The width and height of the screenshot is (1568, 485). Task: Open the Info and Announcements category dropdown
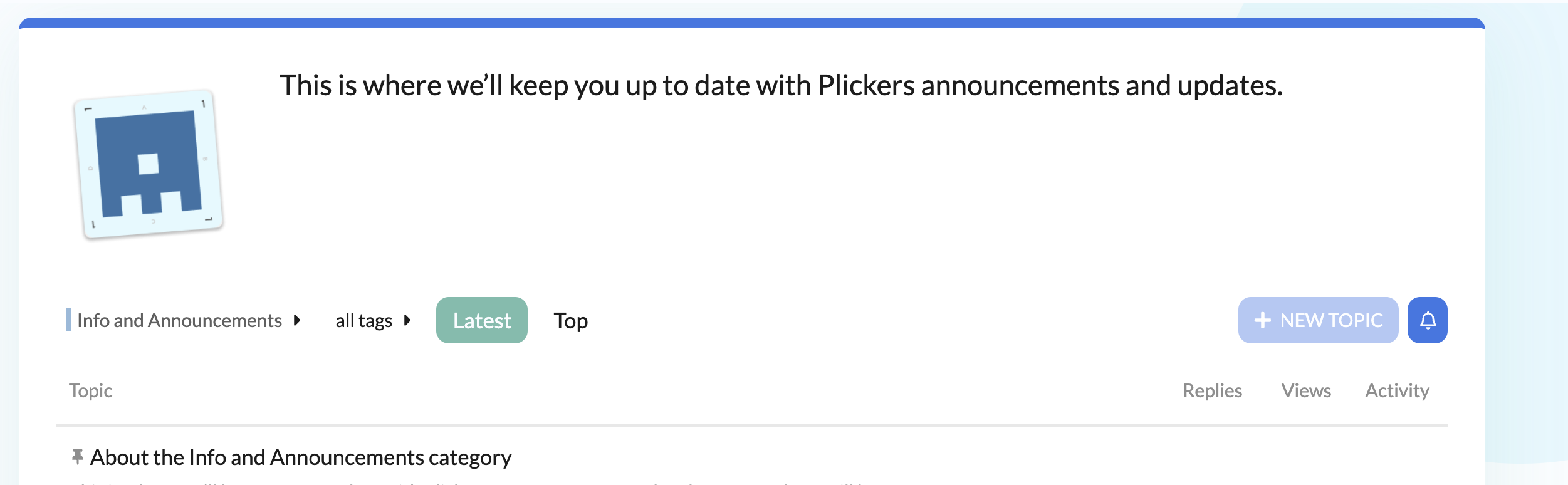pos(179,320)
